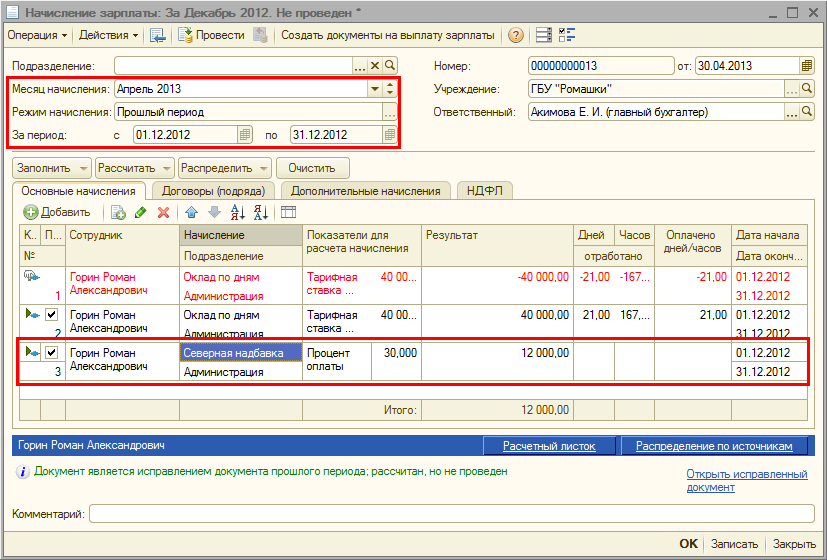The width and height of the screenshot is (827, 560).
Task: Click the help question mark icon
Action: pyautogui.click(x=516, y=35)
